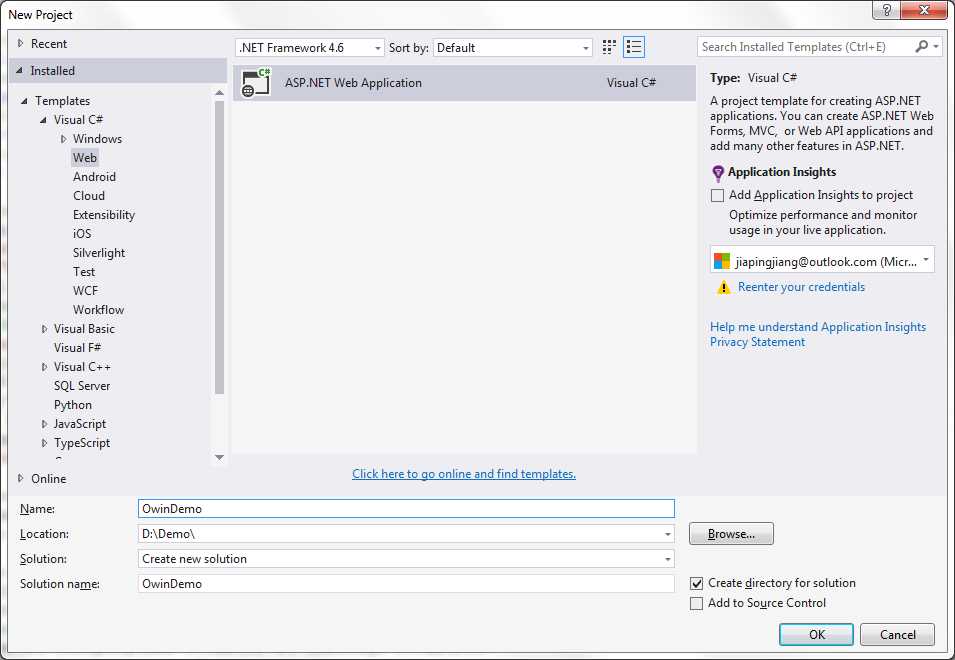Expand the Online section
Image resolution: width=955 pixels, height=660 pixels.
tap(20, 478)
